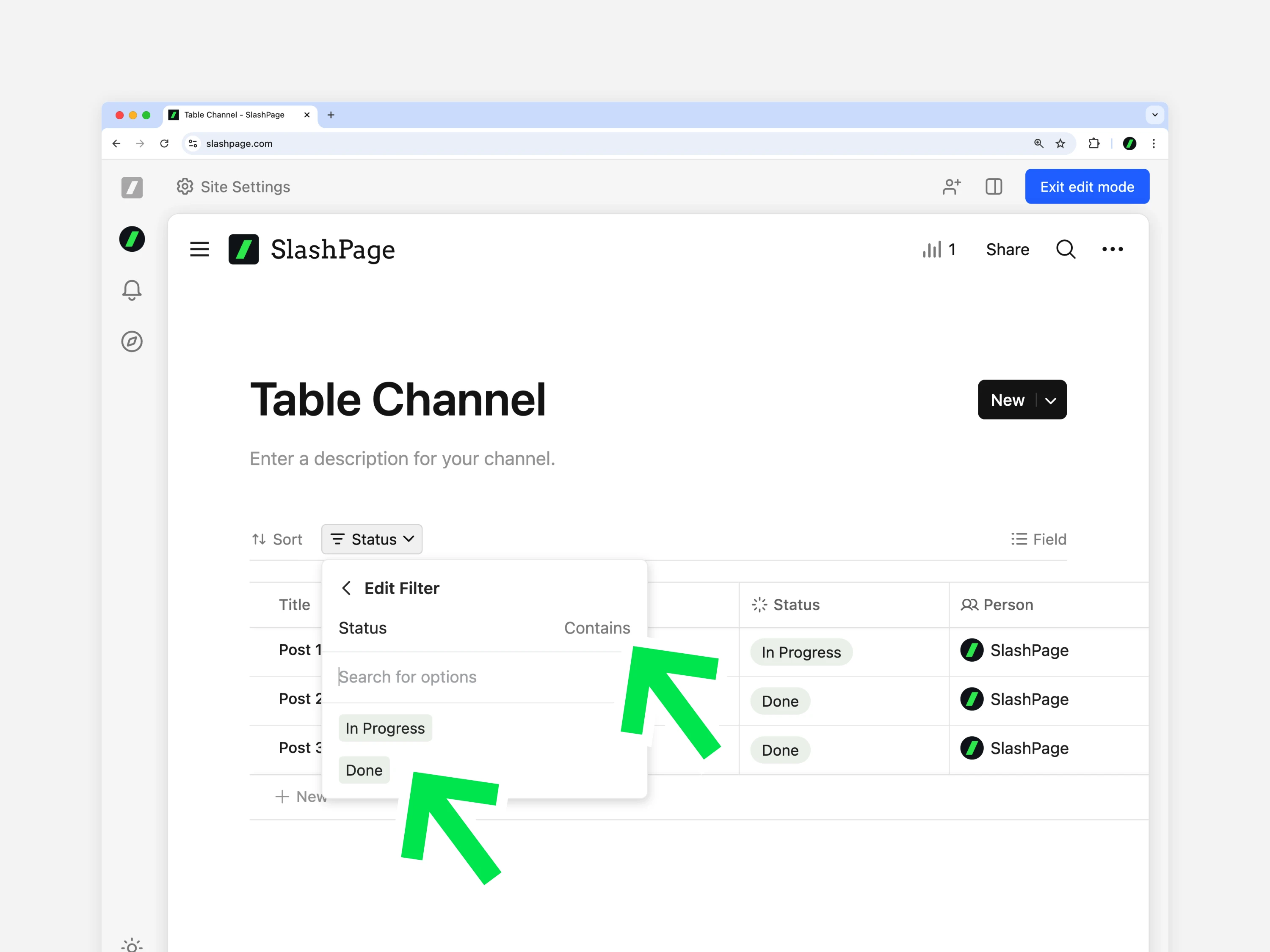Click the gray SlashPage logo in the sidebar

132,187
